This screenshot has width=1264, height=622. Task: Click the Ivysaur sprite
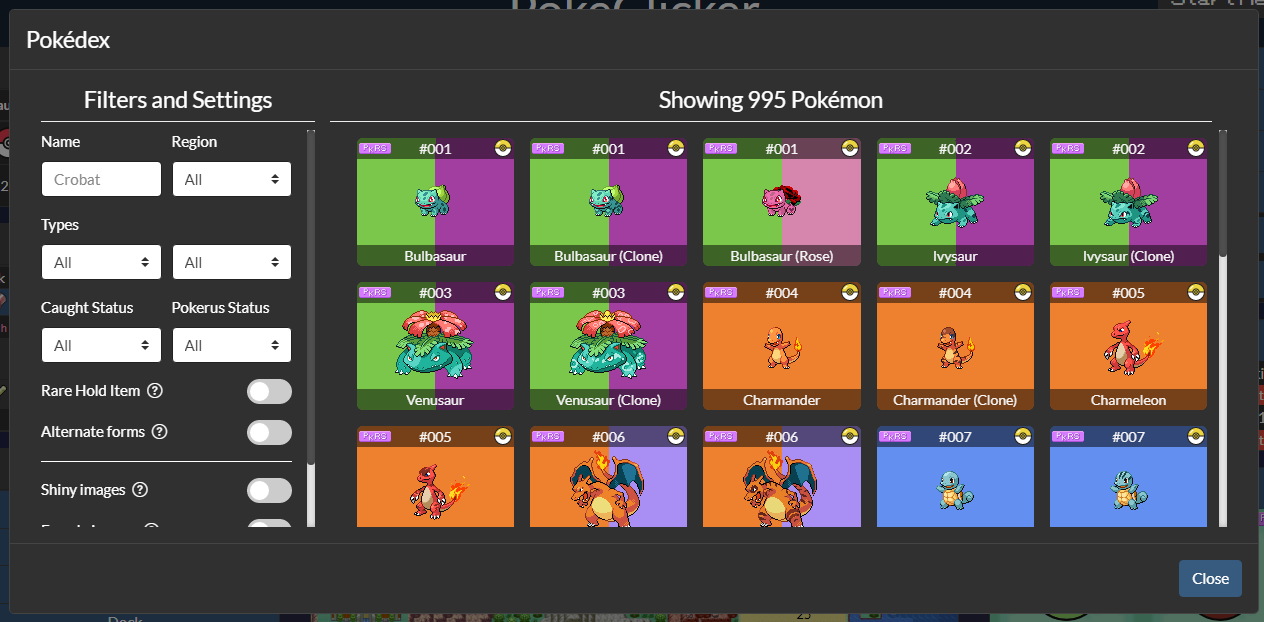click(955, 202)
